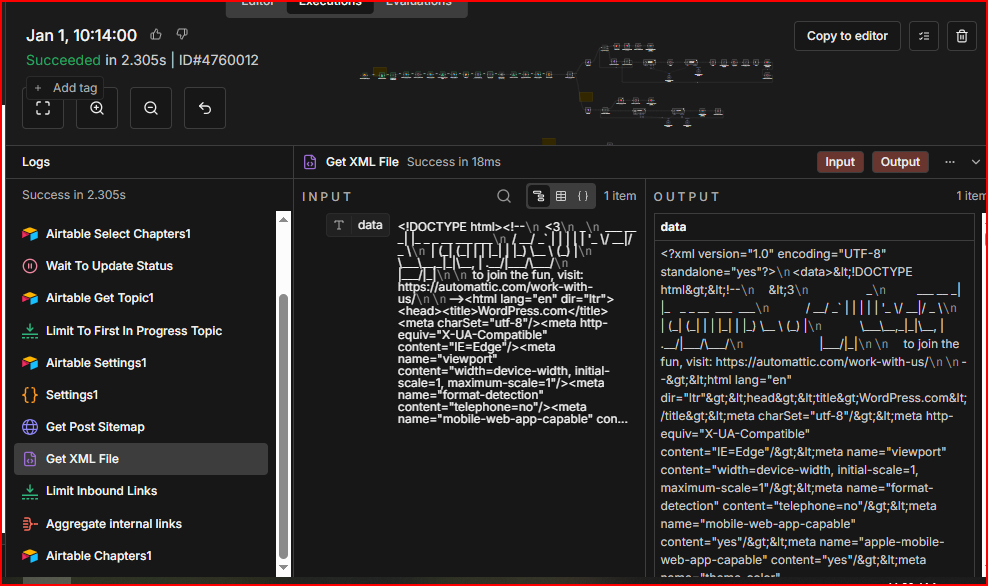Fit the workflow to view

(x=43, y=108)
